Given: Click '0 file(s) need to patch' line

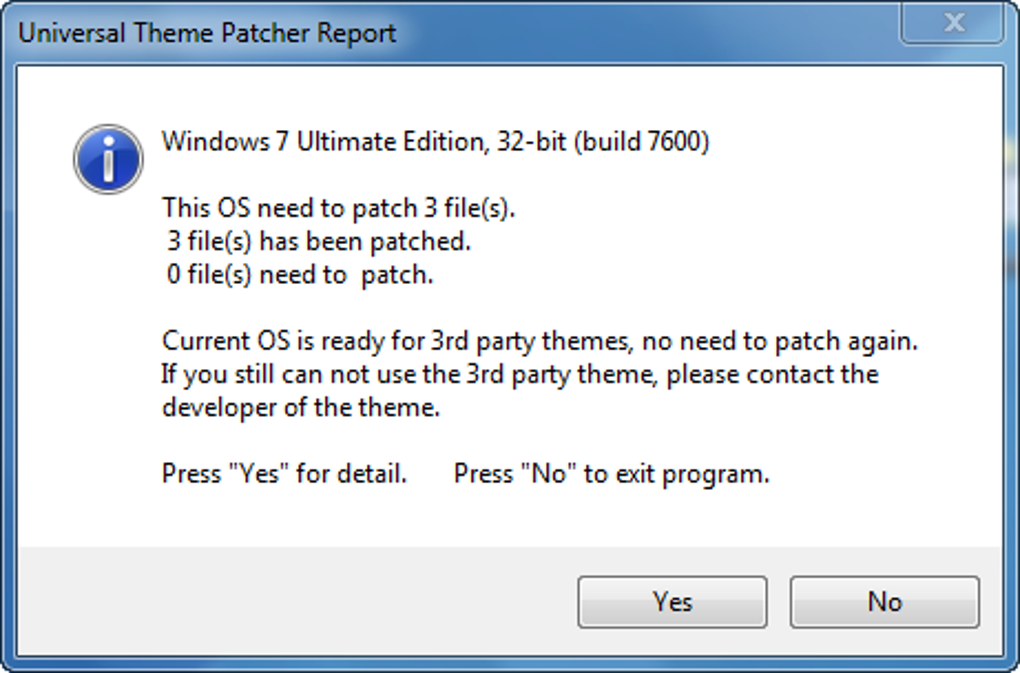Looking at the screenshot, I should [300, 275].
